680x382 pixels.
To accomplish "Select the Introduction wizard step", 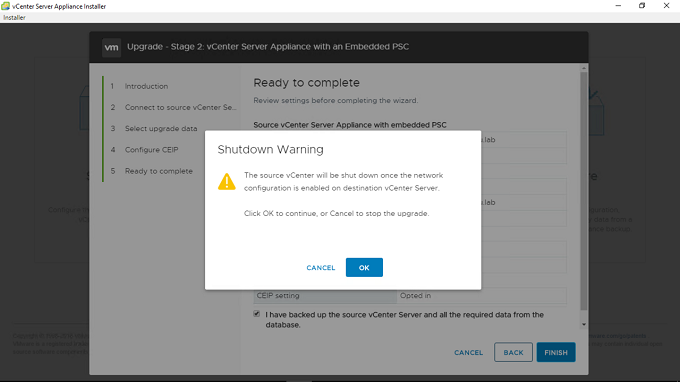I will click(146, 86).
